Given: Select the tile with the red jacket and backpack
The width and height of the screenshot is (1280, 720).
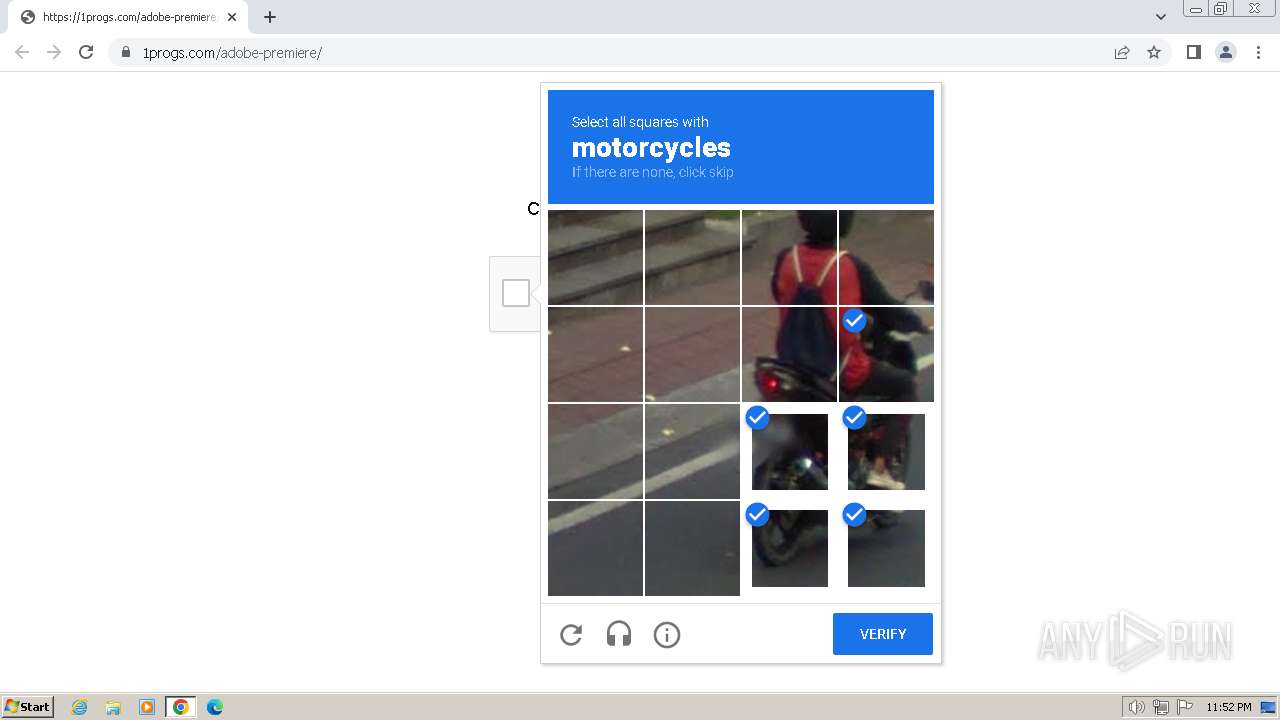Looking at the screenshot, I should click(x=789, y=257).
